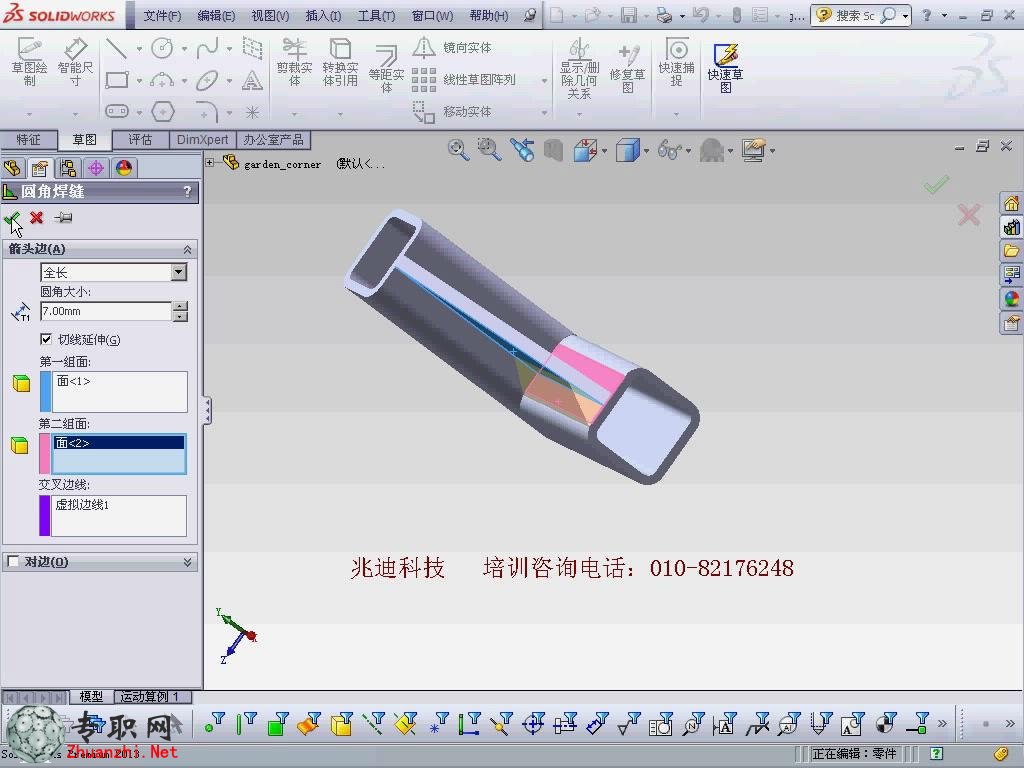1024x768 pixels.
Task: Open help for 圆角焊缝 panel
Action: pyautogui.click(x=187, y=191)
